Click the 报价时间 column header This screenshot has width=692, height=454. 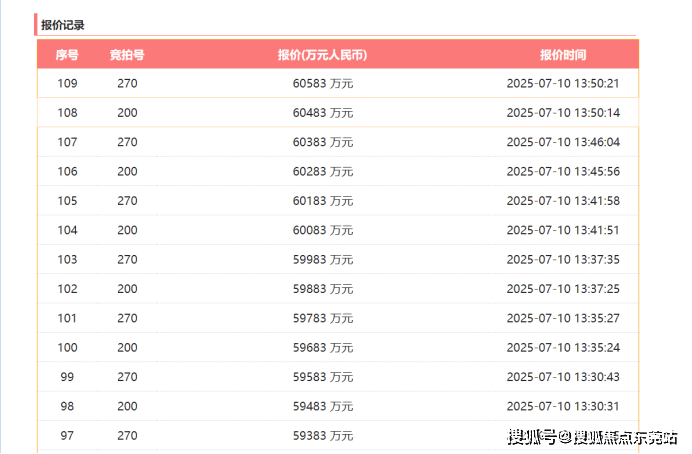pyautogui.click(x=563, y=55)
